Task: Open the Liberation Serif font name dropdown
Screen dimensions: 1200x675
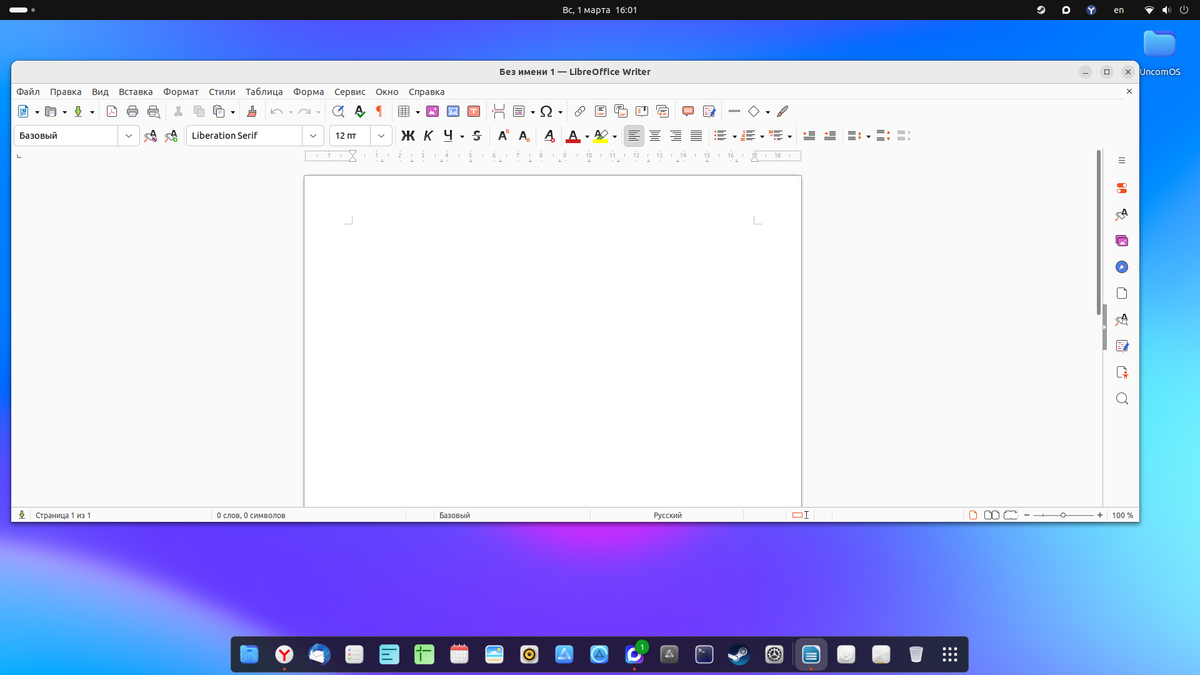Action: (x=311, y=135)
